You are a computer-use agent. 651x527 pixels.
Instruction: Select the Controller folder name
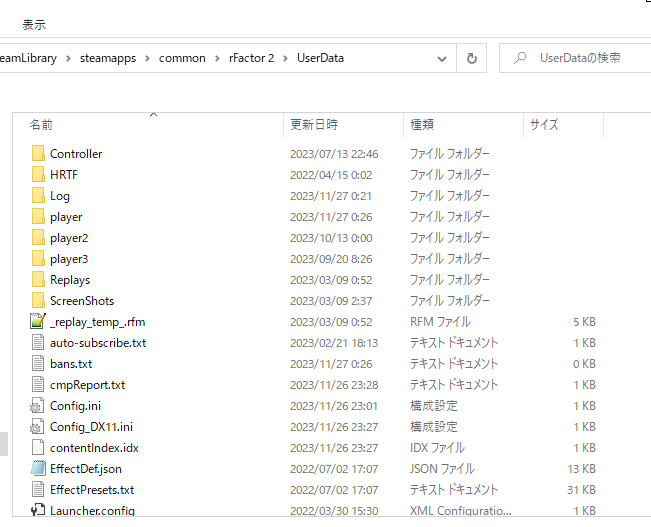pos(76,154)
